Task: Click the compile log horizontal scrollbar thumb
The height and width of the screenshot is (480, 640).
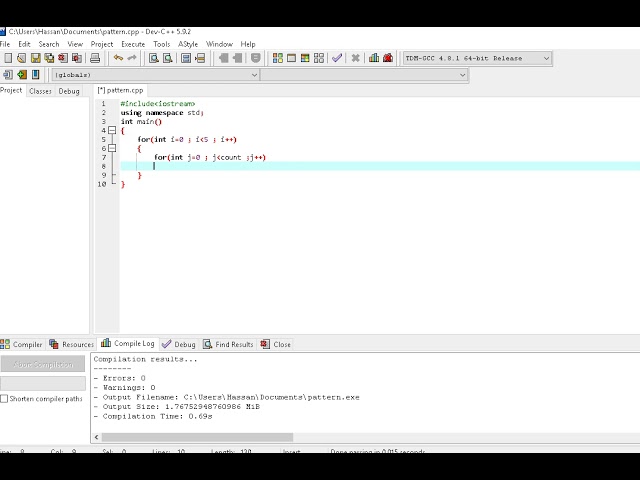Action: 198,437
